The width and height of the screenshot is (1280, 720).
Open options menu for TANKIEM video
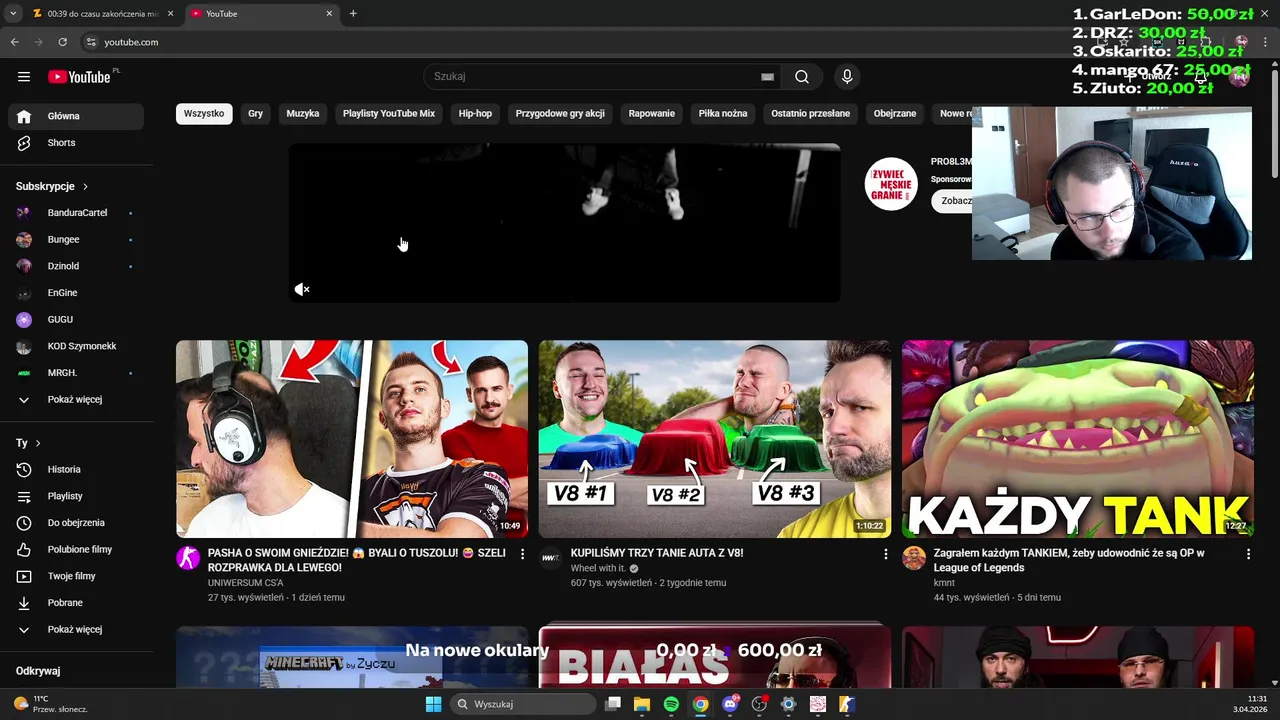(1248, 554)
